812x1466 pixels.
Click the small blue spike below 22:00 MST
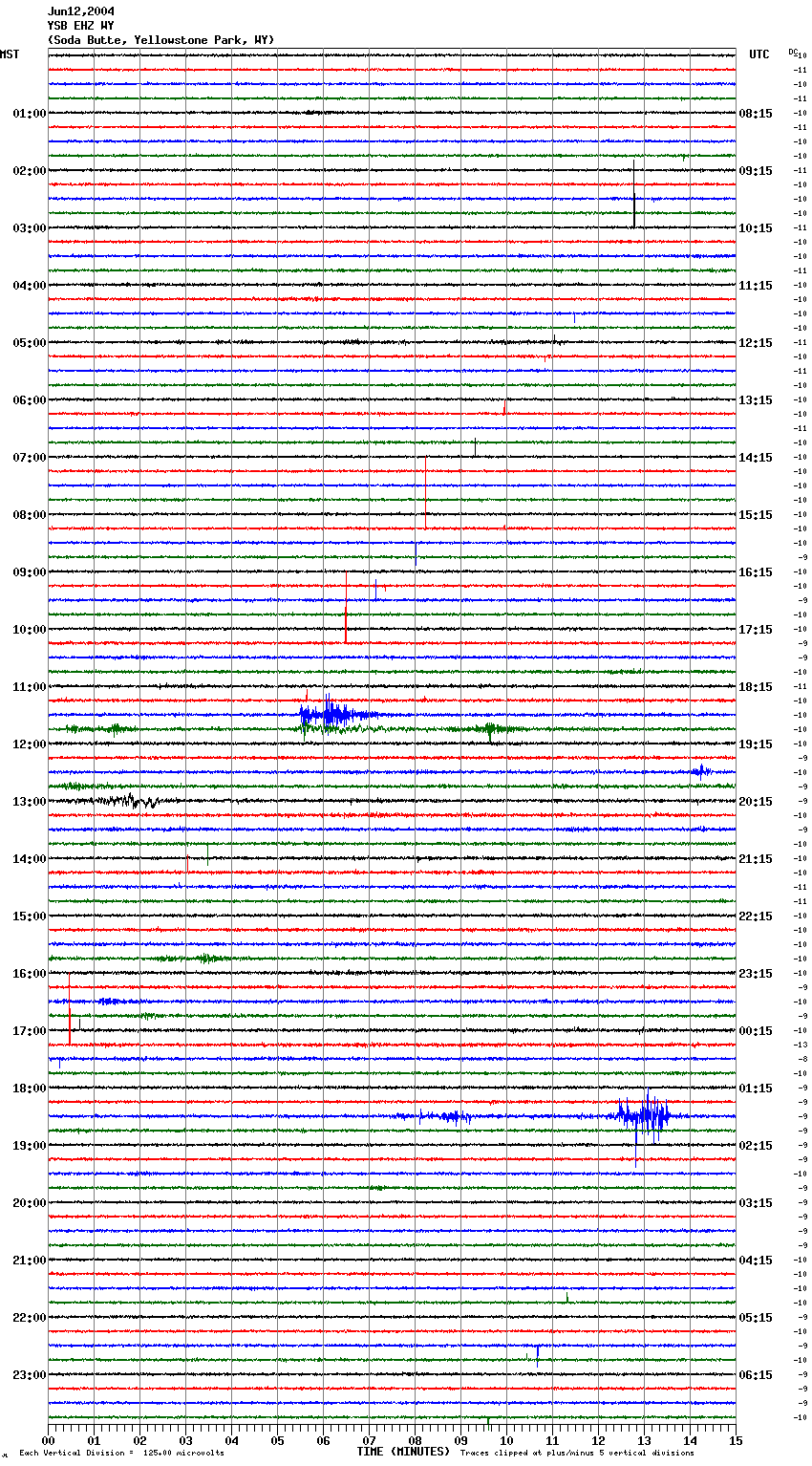click(537, 1355)
